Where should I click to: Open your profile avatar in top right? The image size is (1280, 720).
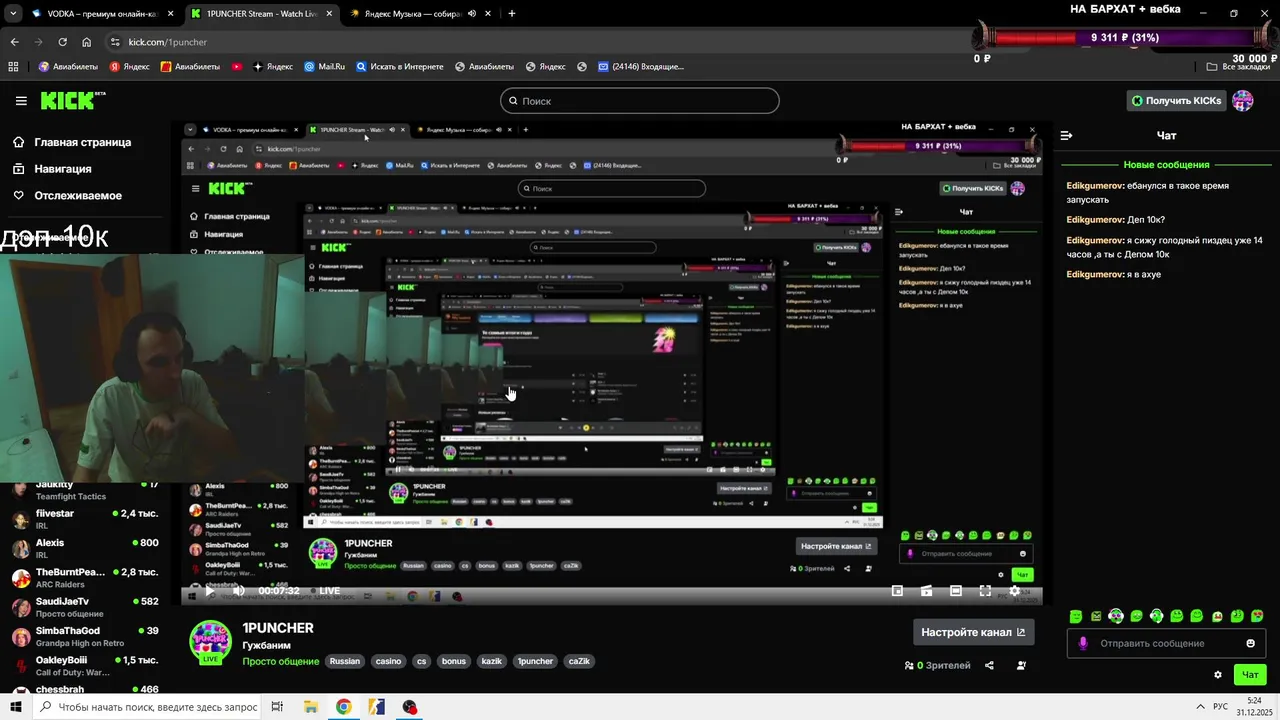tap(1243, 100)
